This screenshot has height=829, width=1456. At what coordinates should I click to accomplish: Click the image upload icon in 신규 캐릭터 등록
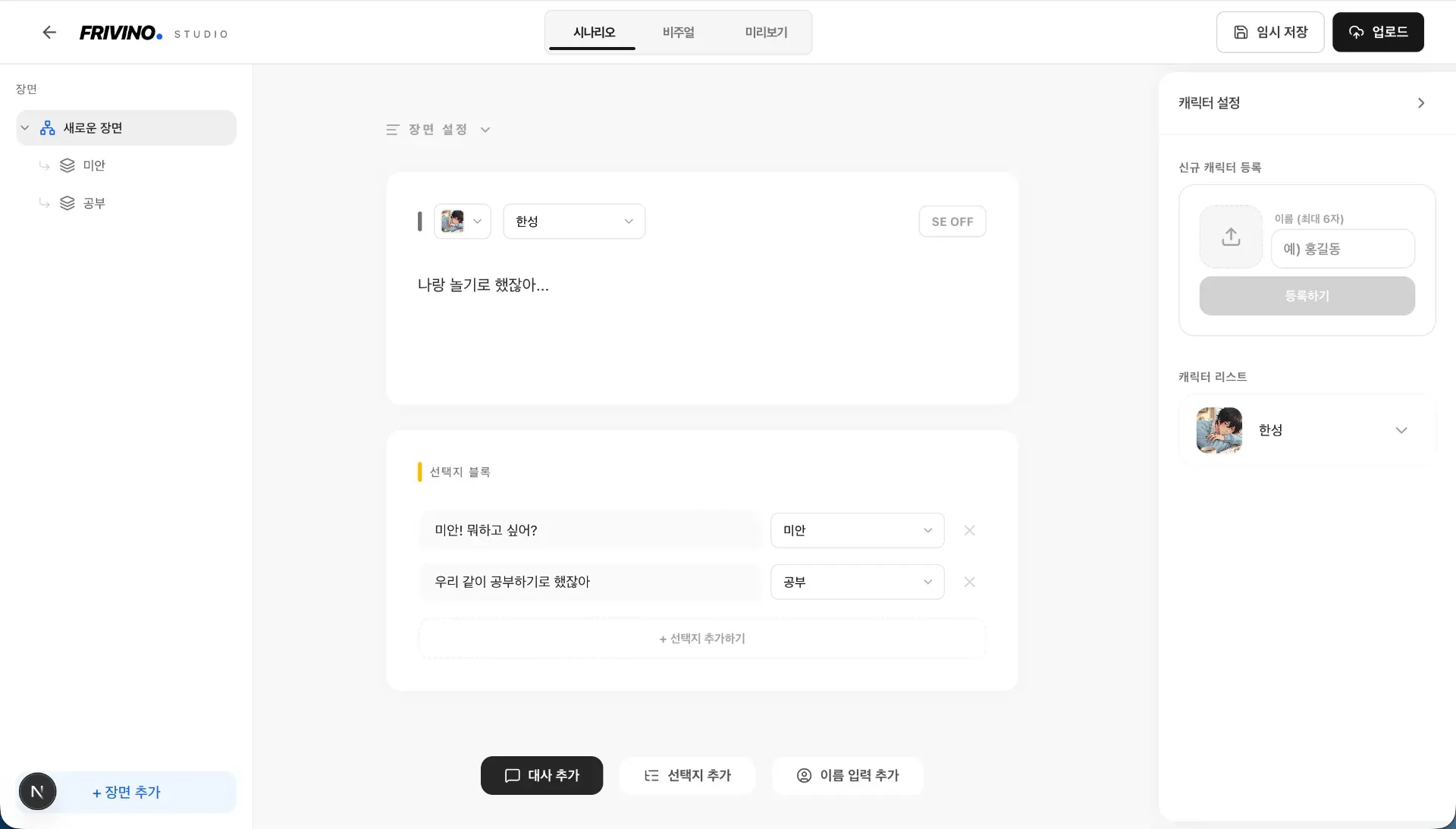click(x=1230, y=237)
